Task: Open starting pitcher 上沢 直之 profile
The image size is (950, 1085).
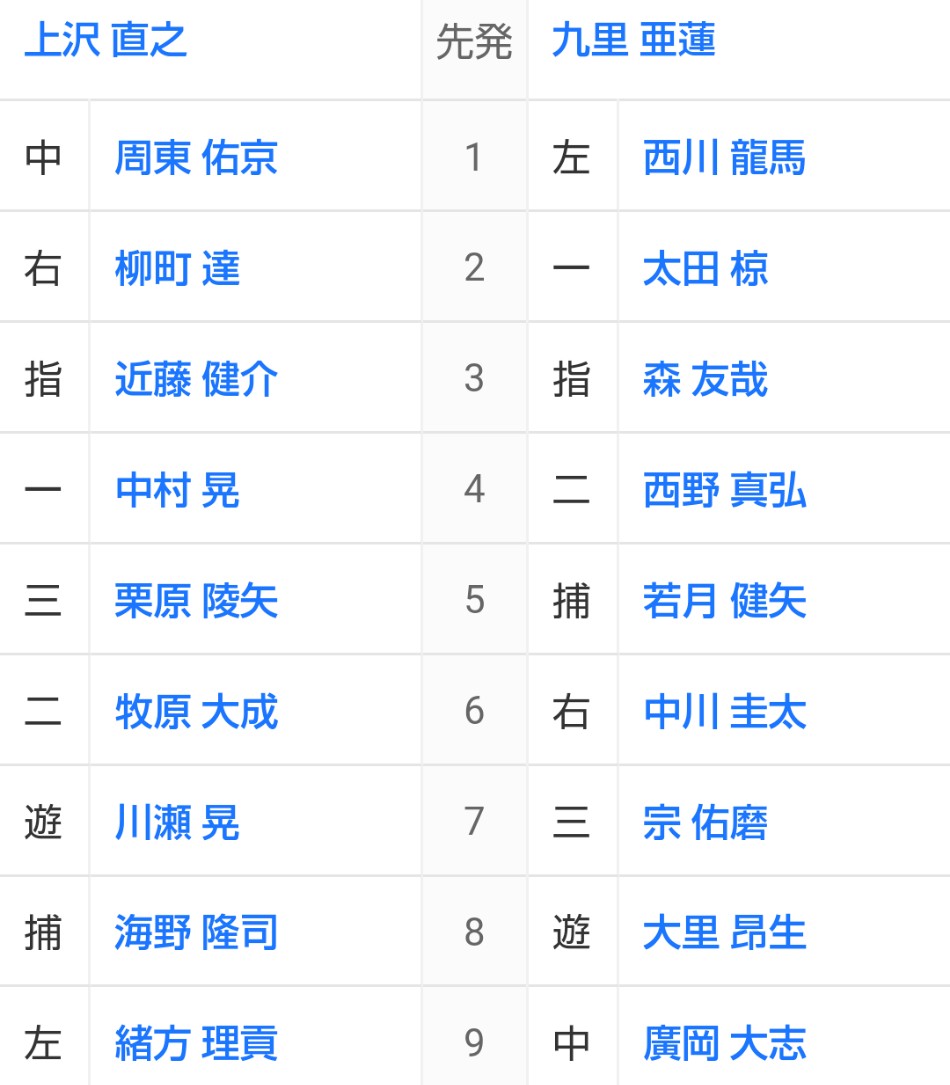Action: (x=106, y=42)
